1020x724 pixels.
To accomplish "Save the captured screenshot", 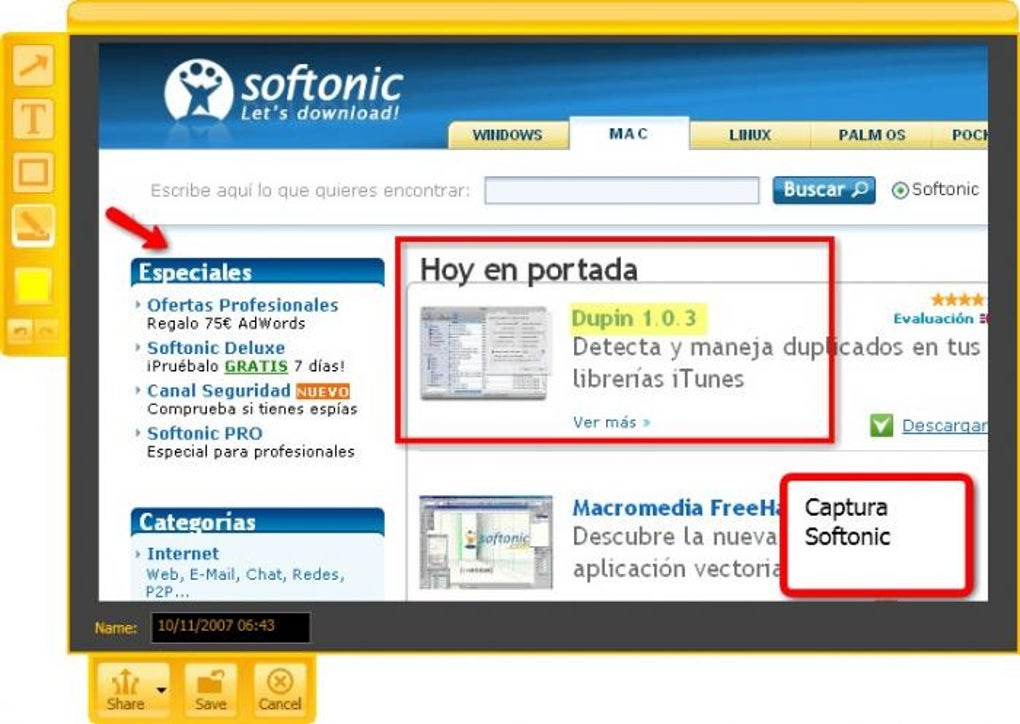I will [x=211, y=691].
